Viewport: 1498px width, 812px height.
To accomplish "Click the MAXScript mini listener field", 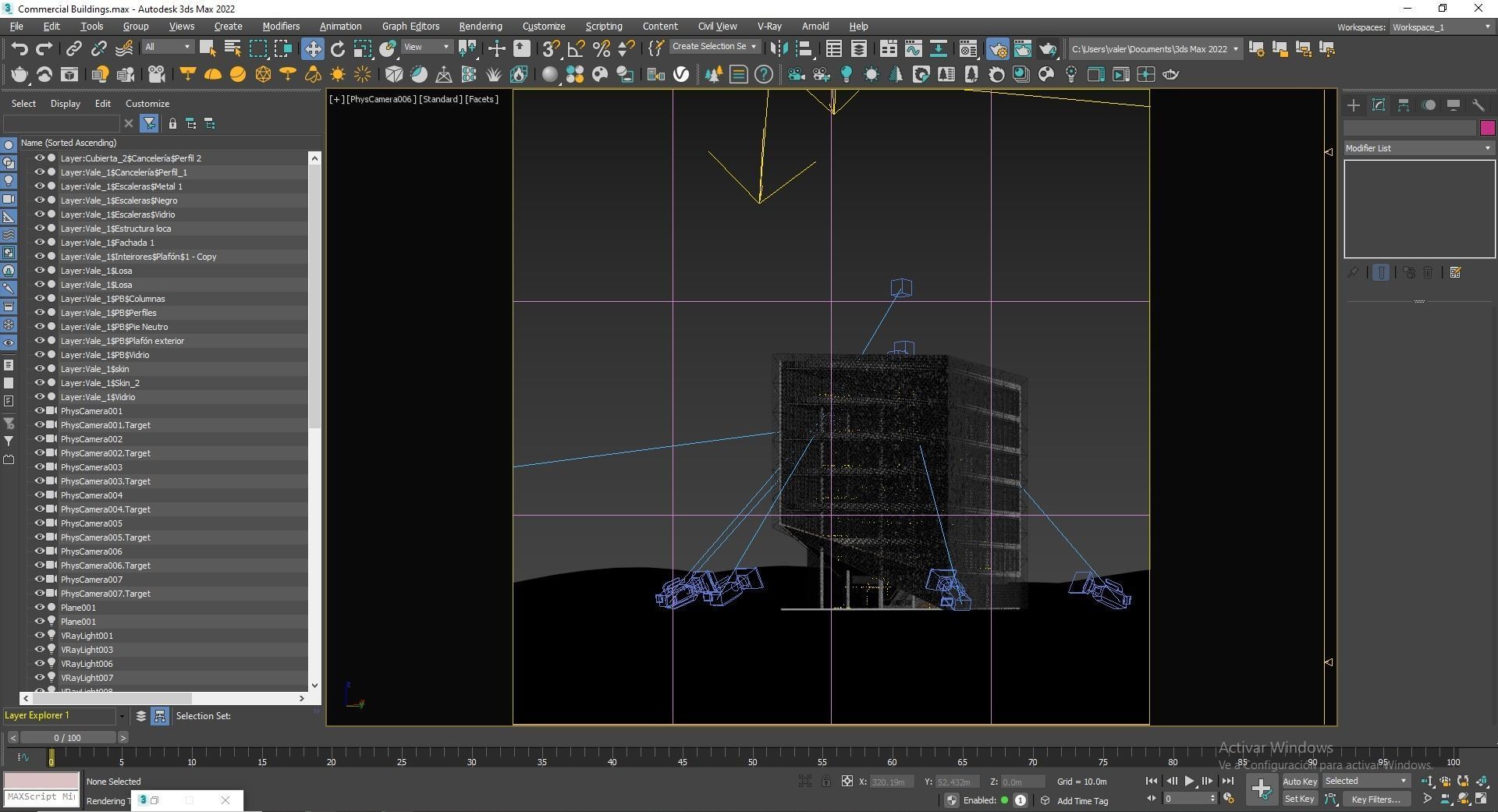I will click(41, 797).
